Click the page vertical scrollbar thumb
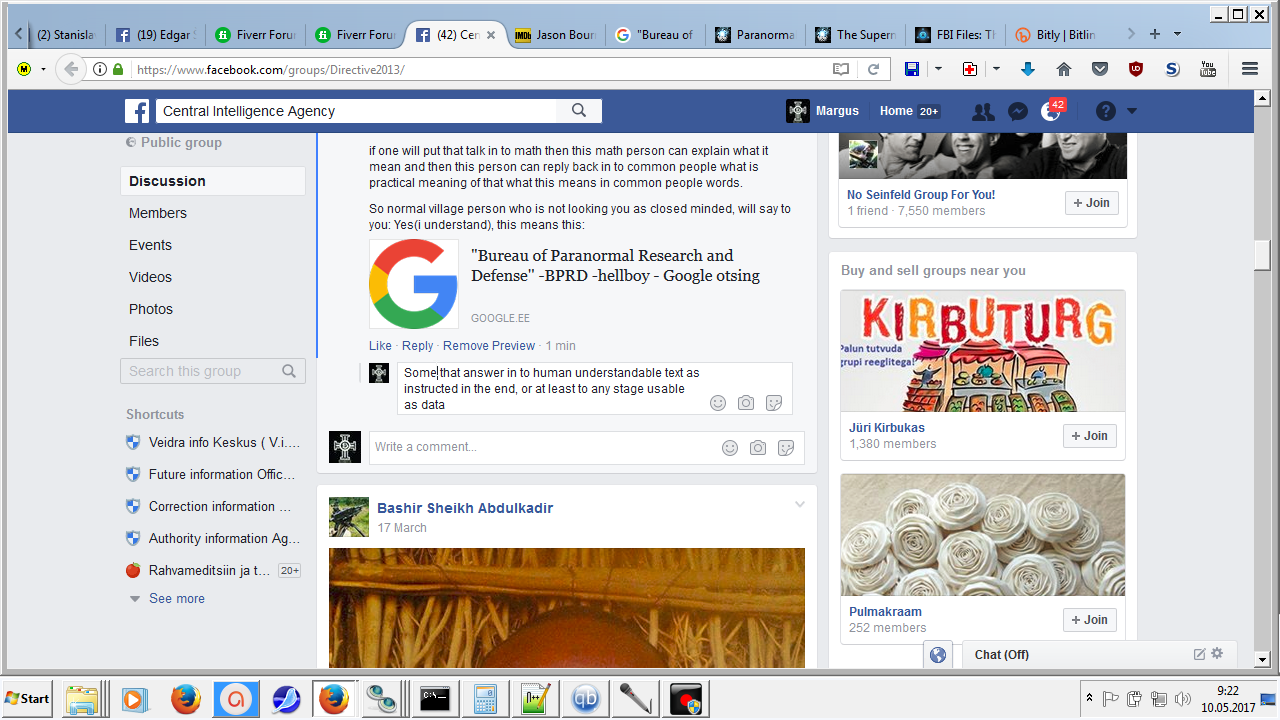This screenshot has height=720, width=1280. [x=1263, y=254]
